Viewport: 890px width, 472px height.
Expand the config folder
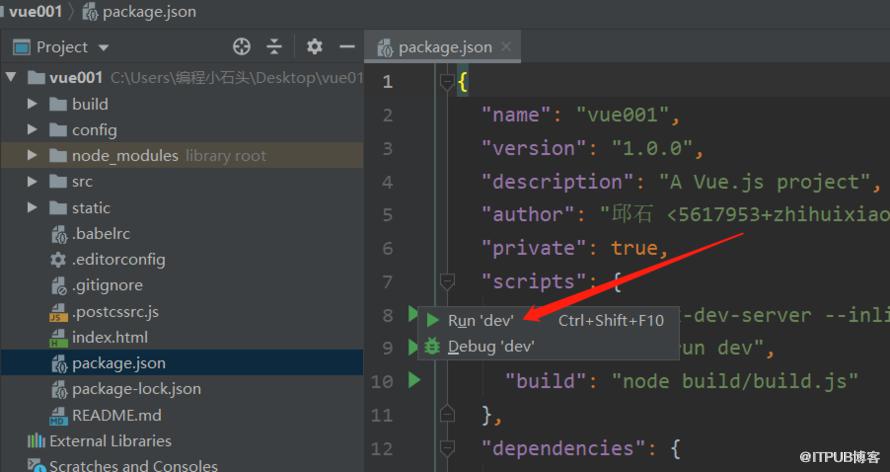32,130
